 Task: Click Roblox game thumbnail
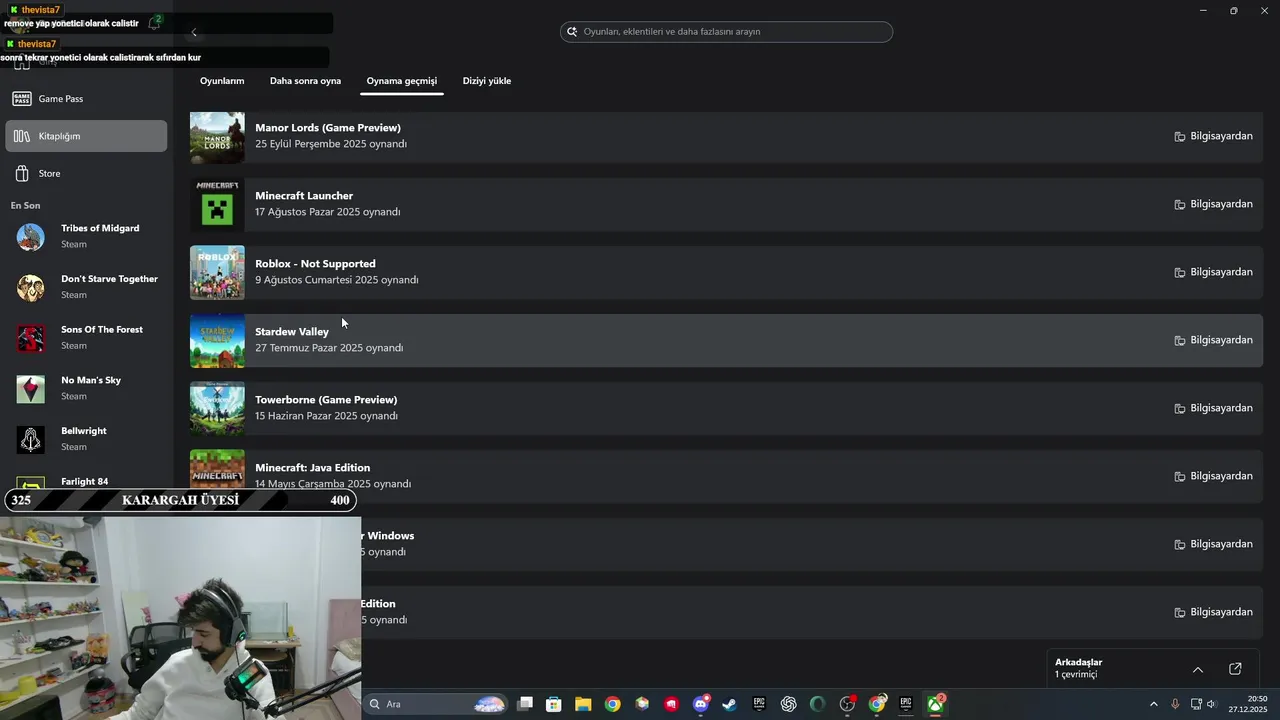217,272
